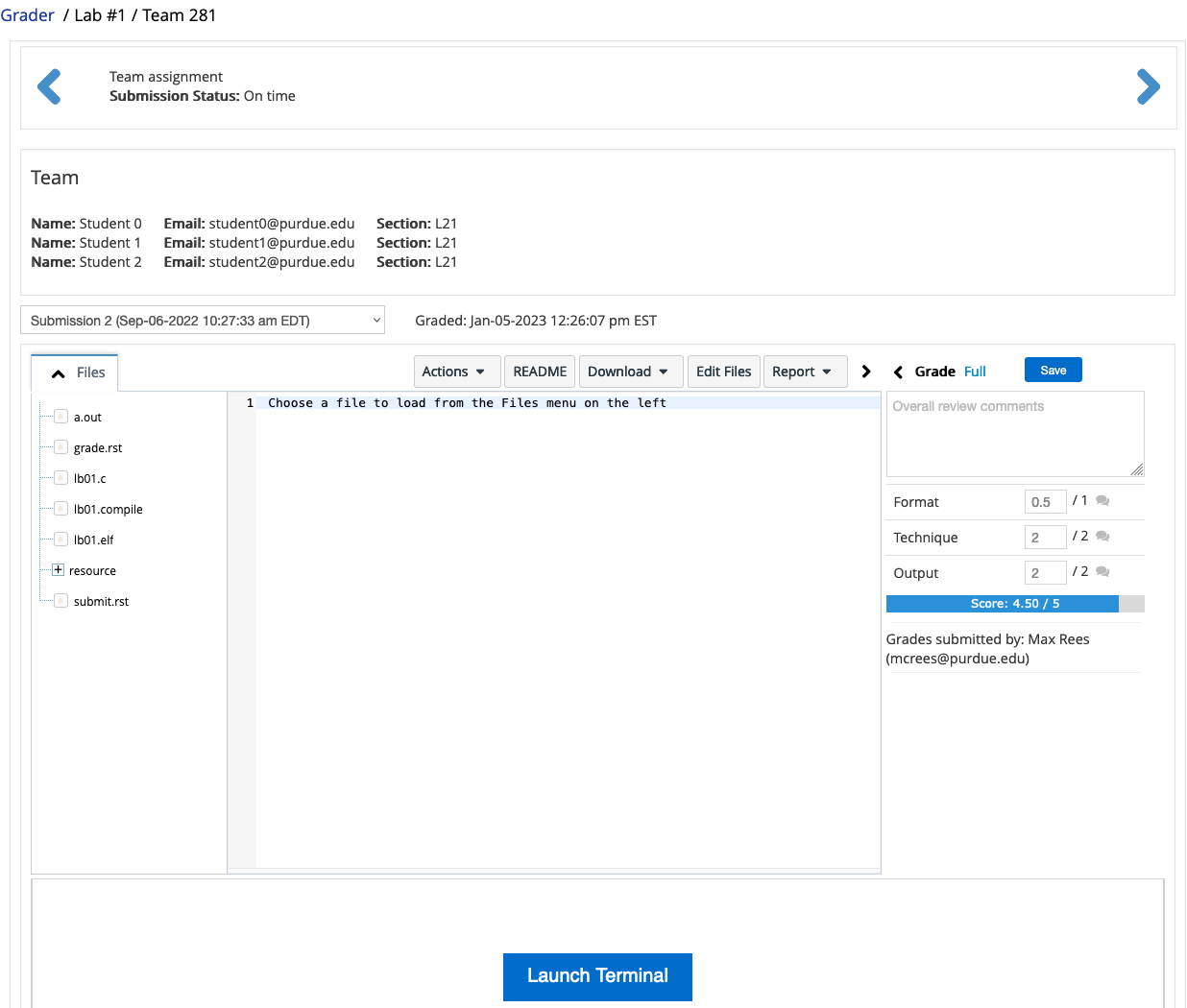1187x1008 pixels.
Task: Go to next team with right arrow
Action: [x=1148, y=86]
